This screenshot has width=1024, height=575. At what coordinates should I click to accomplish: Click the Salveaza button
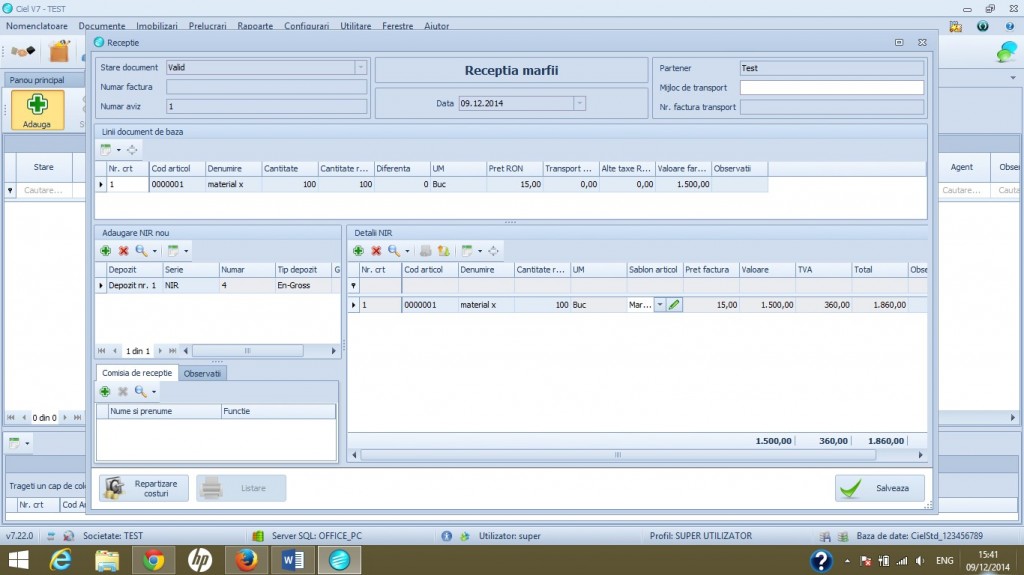coord(880,488)
